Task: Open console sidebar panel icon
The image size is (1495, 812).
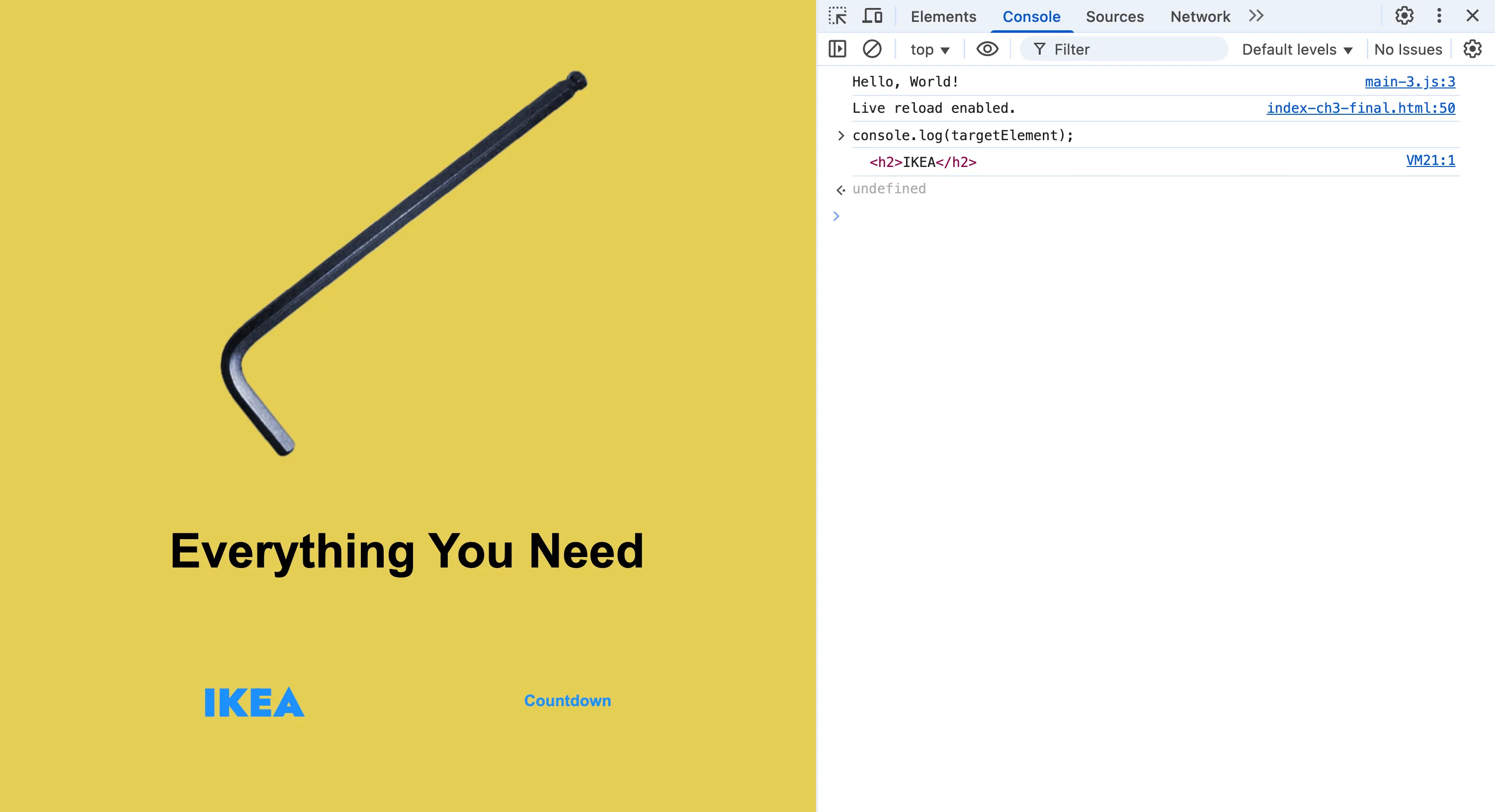Action: [x=836, y=49]
